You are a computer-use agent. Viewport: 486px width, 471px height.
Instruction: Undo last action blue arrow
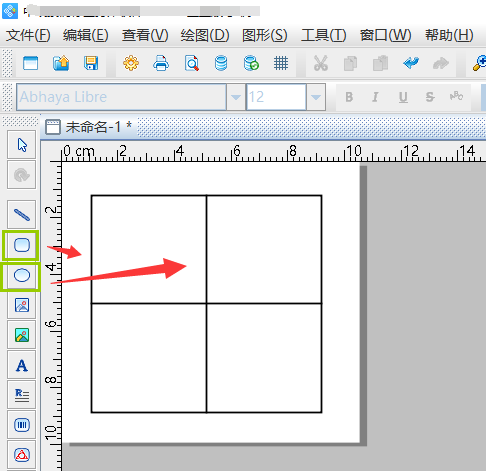coord(411,63)
